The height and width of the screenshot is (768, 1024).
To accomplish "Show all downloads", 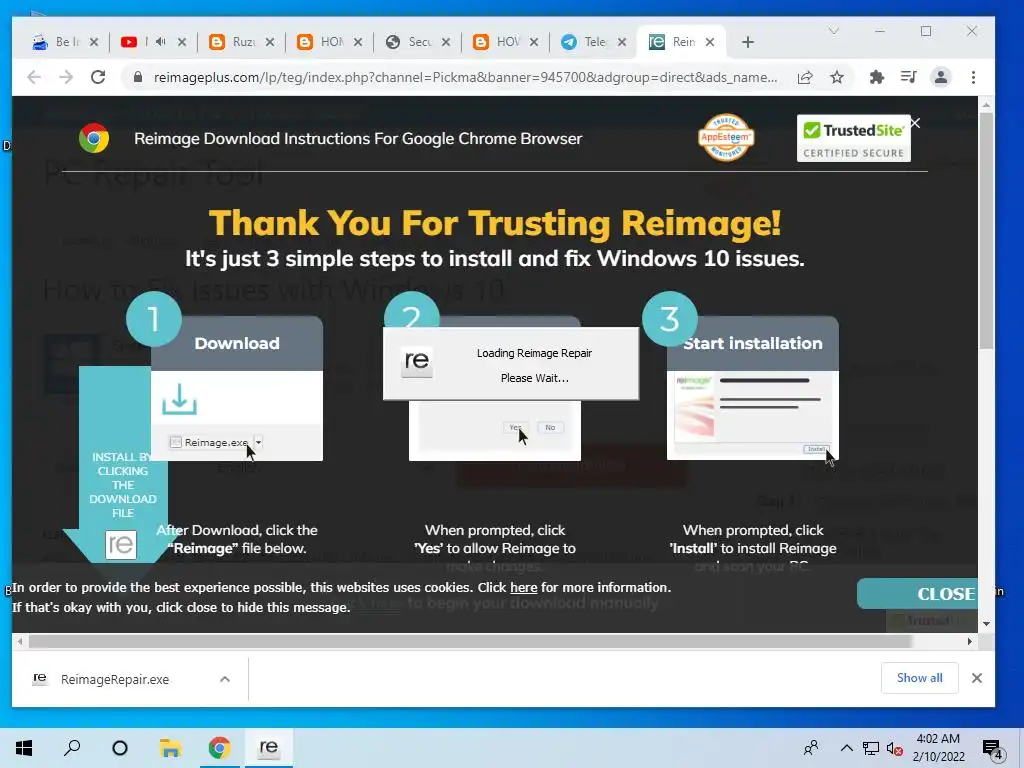I will pos(920,678).
